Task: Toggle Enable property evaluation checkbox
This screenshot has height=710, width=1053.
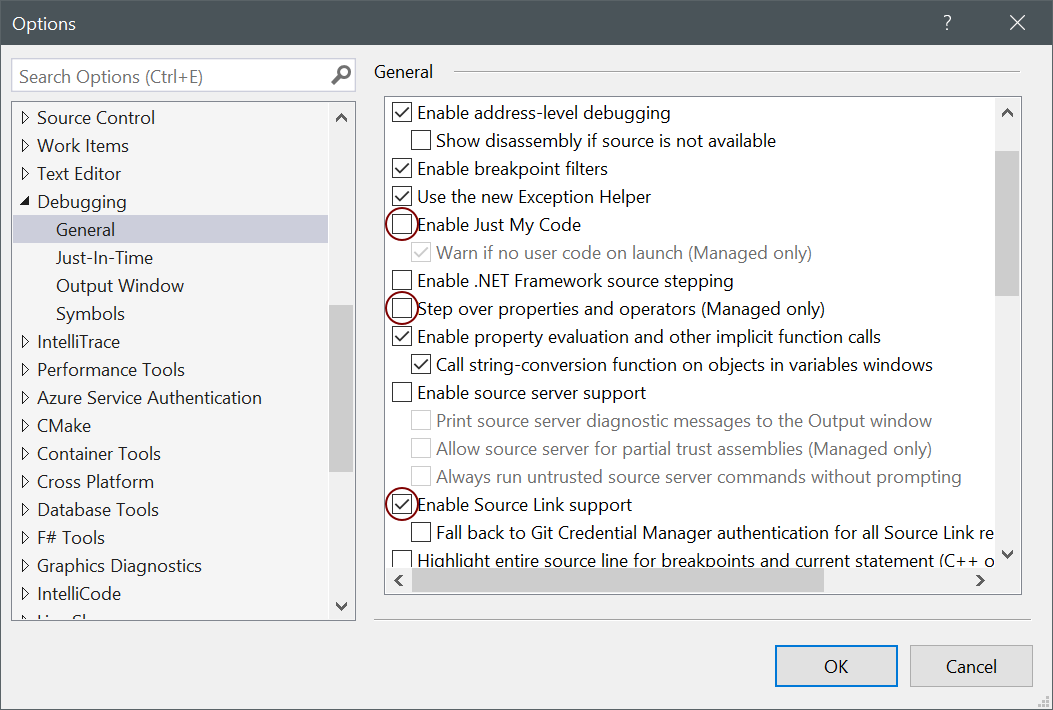Action: 402,336
